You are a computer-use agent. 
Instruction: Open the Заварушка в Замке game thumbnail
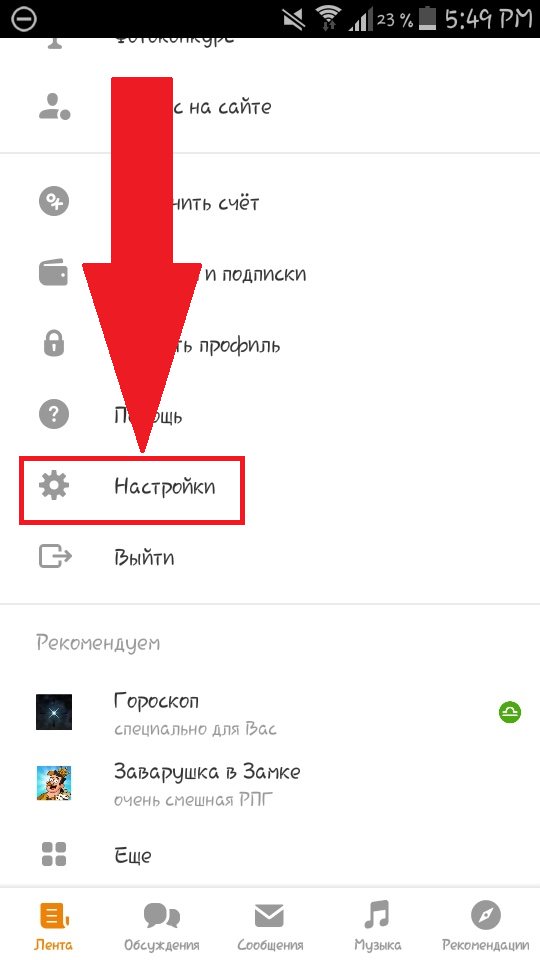point(54,783)
